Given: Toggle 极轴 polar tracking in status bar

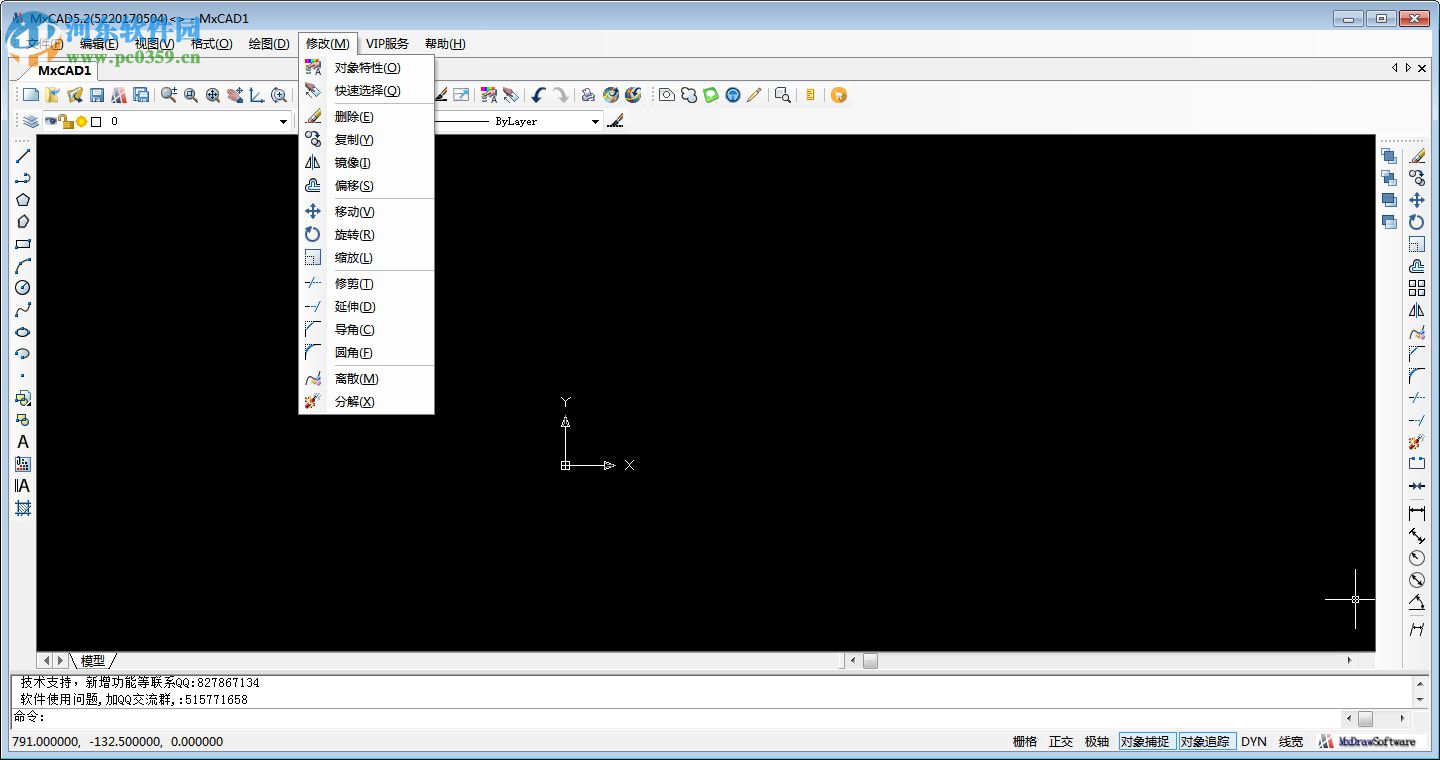Looking at the screenshot, I should pyautogui.click(x=1097, y=742).
